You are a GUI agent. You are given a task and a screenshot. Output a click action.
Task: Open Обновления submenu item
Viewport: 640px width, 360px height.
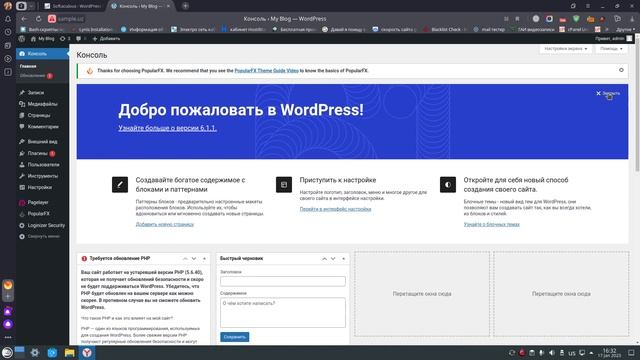(36, 76)
